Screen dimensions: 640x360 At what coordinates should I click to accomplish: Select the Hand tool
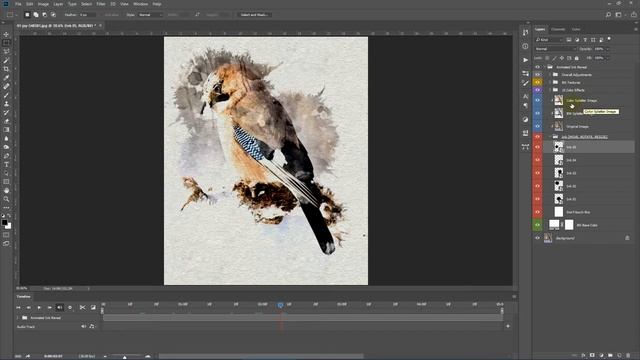pos(6,191)
